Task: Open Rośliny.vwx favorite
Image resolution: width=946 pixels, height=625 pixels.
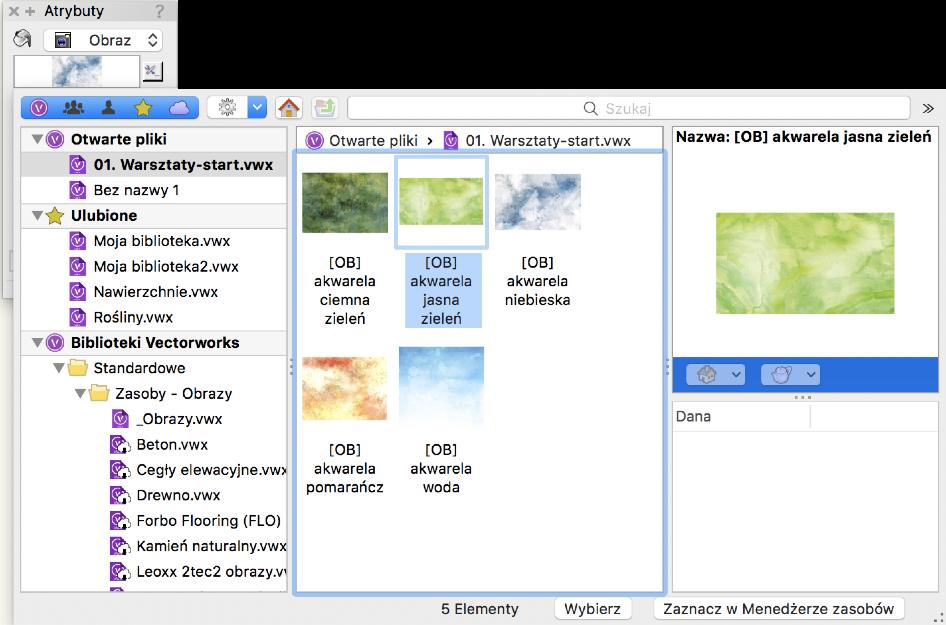Action: click(x=154, y=317)
